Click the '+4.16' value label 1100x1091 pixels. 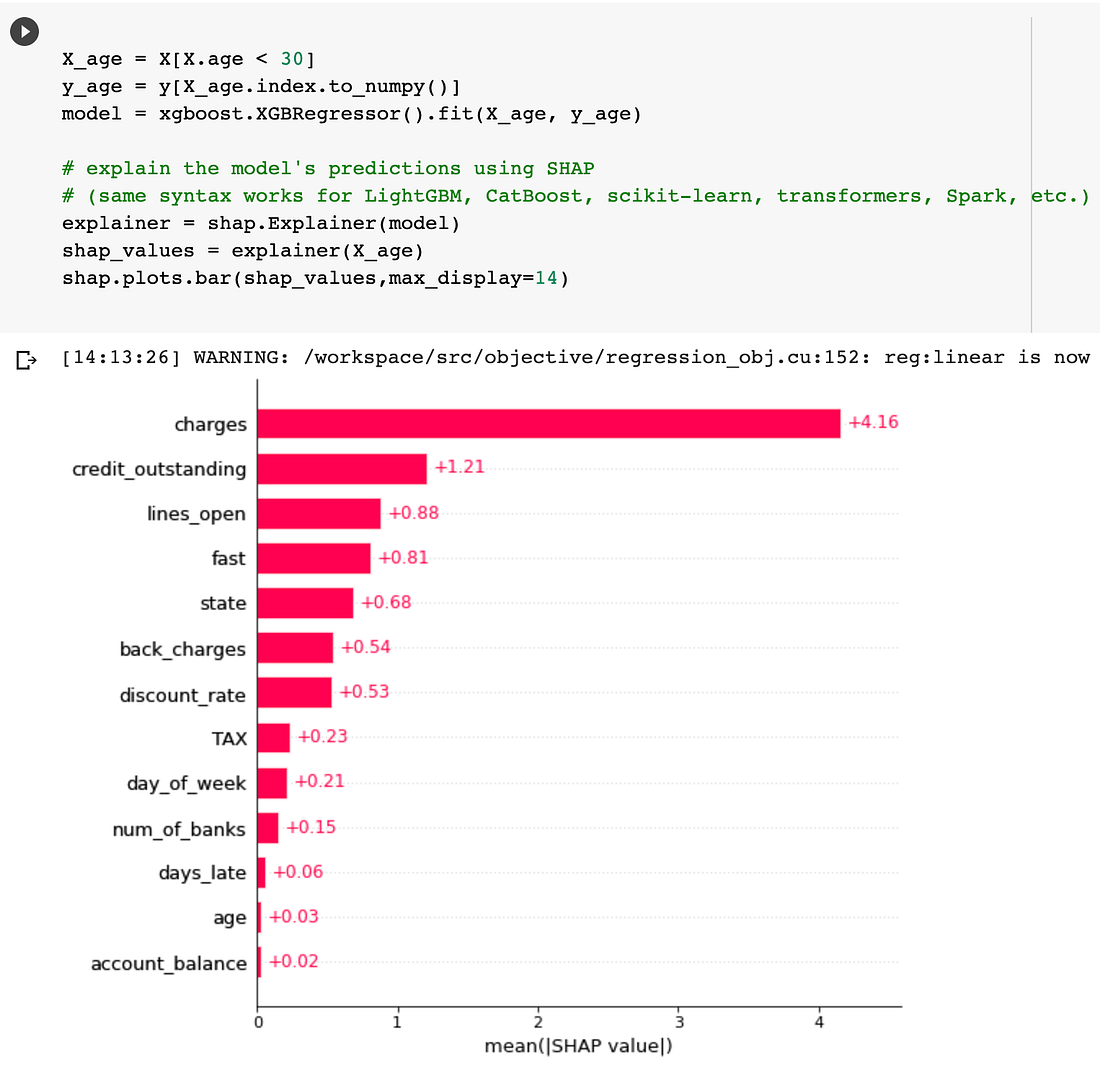coord(873,422)
